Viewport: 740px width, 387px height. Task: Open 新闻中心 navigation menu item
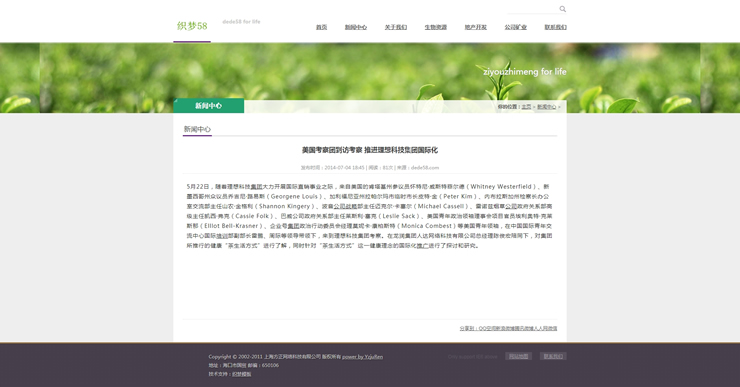(356, 27)
